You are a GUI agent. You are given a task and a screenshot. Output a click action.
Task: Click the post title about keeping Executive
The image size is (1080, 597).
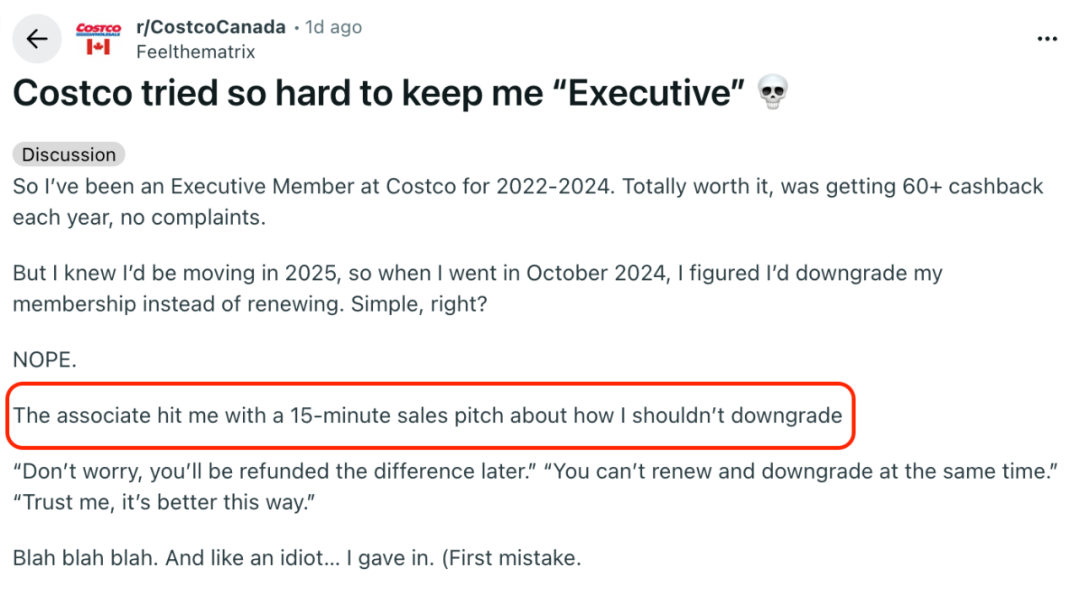click(x=380, y=94)
